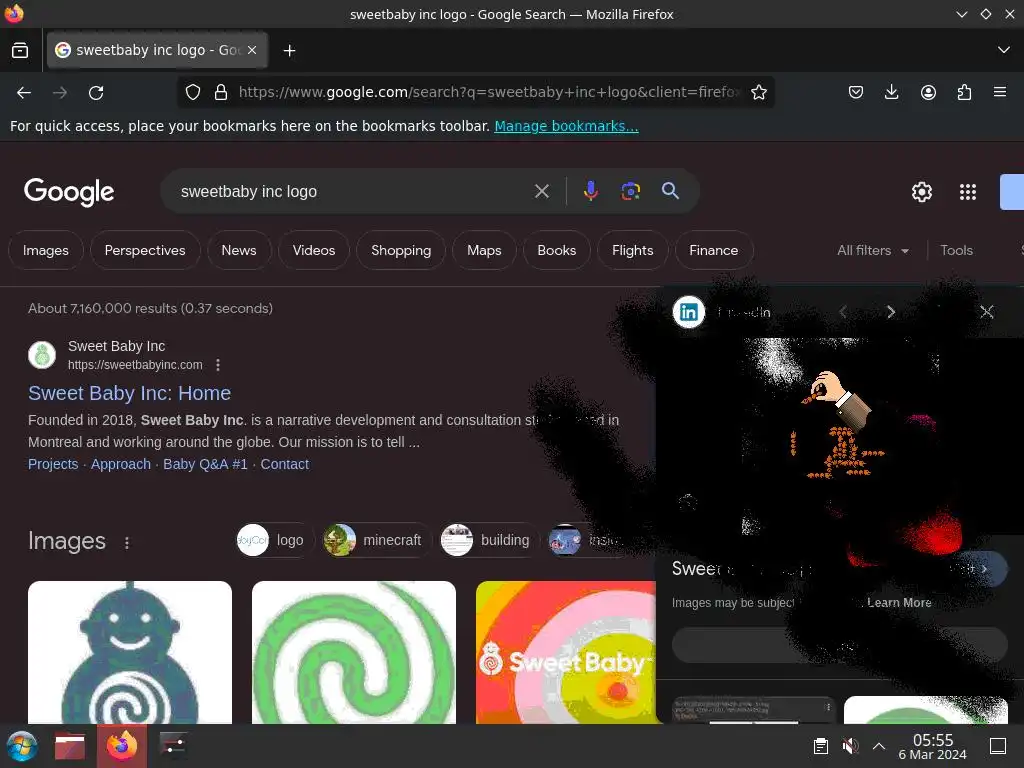Open the Approach sitelink
The width and height of the screenshot is (1024, 768).
(x=121, y=464)
